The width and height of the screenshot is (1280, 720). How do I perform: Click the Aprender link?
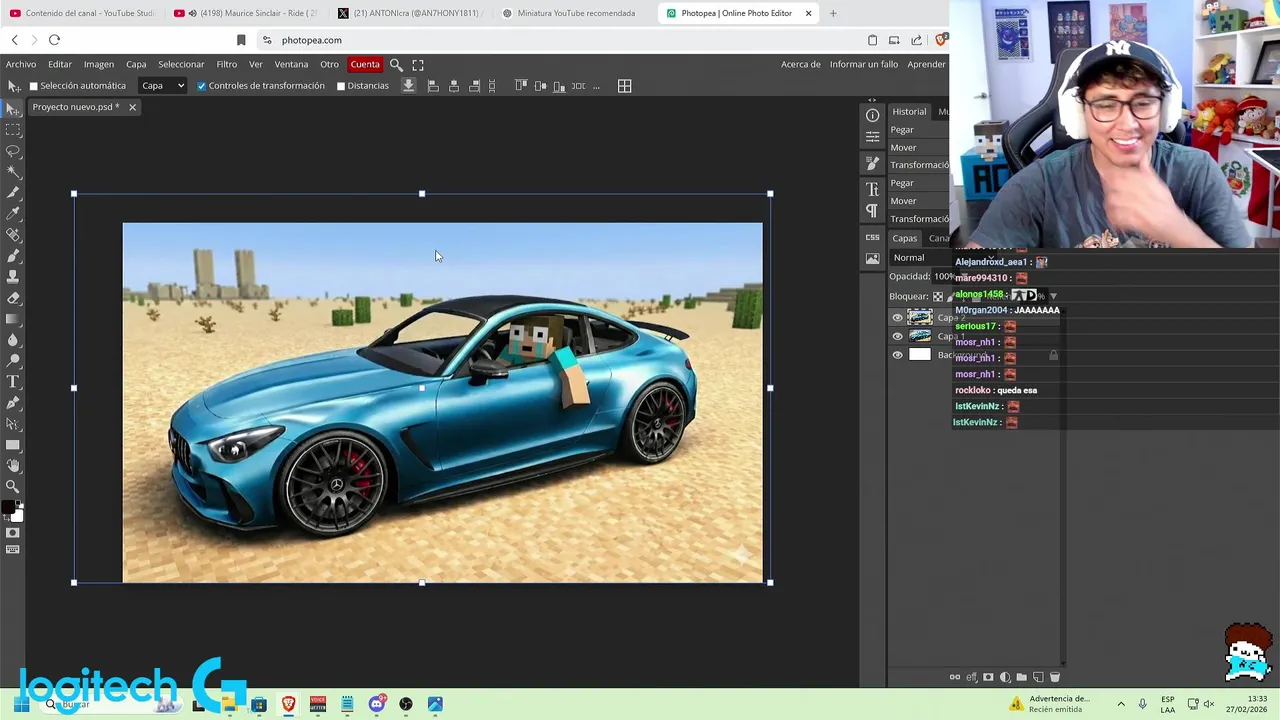927,64
